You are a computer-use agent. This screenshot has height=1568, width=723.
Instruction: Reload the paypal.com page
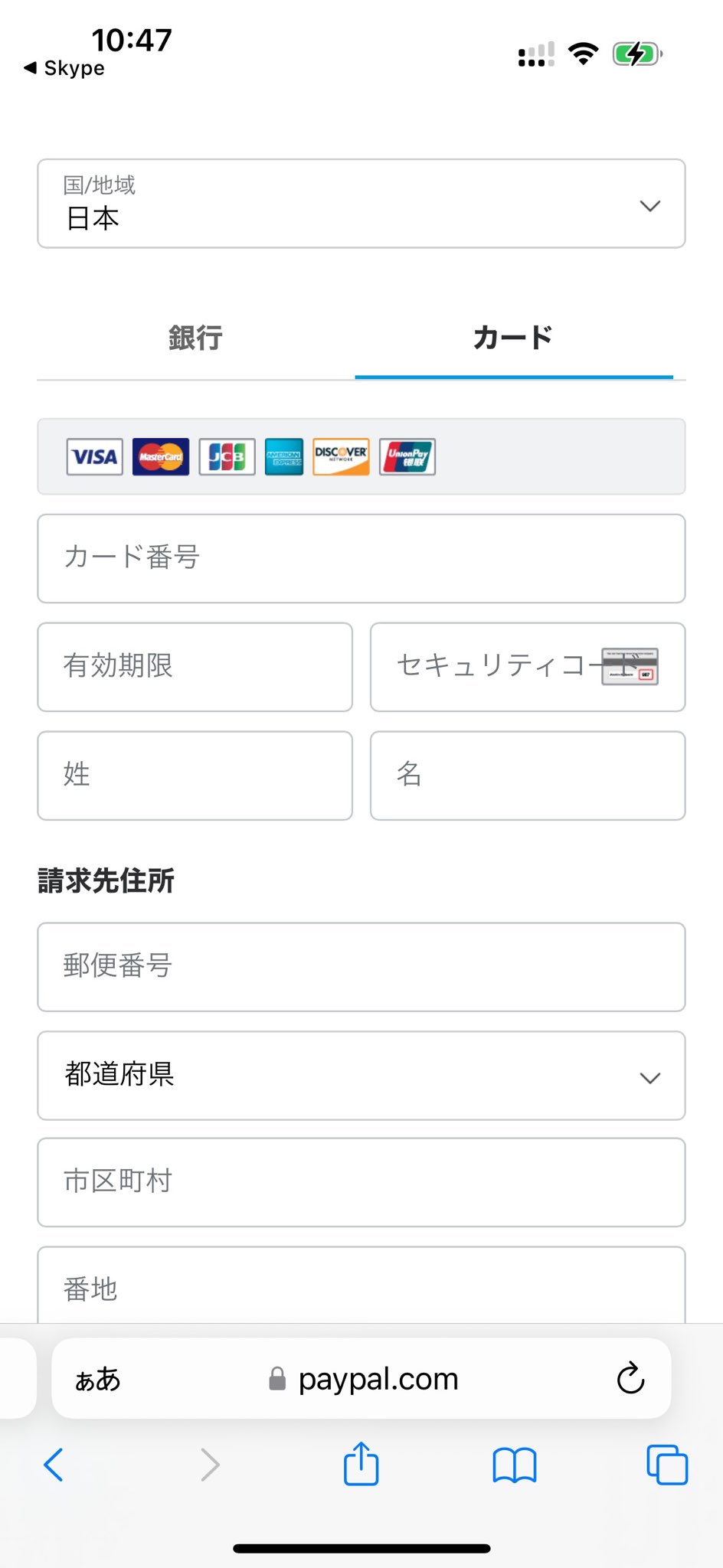click(630, 1379)
